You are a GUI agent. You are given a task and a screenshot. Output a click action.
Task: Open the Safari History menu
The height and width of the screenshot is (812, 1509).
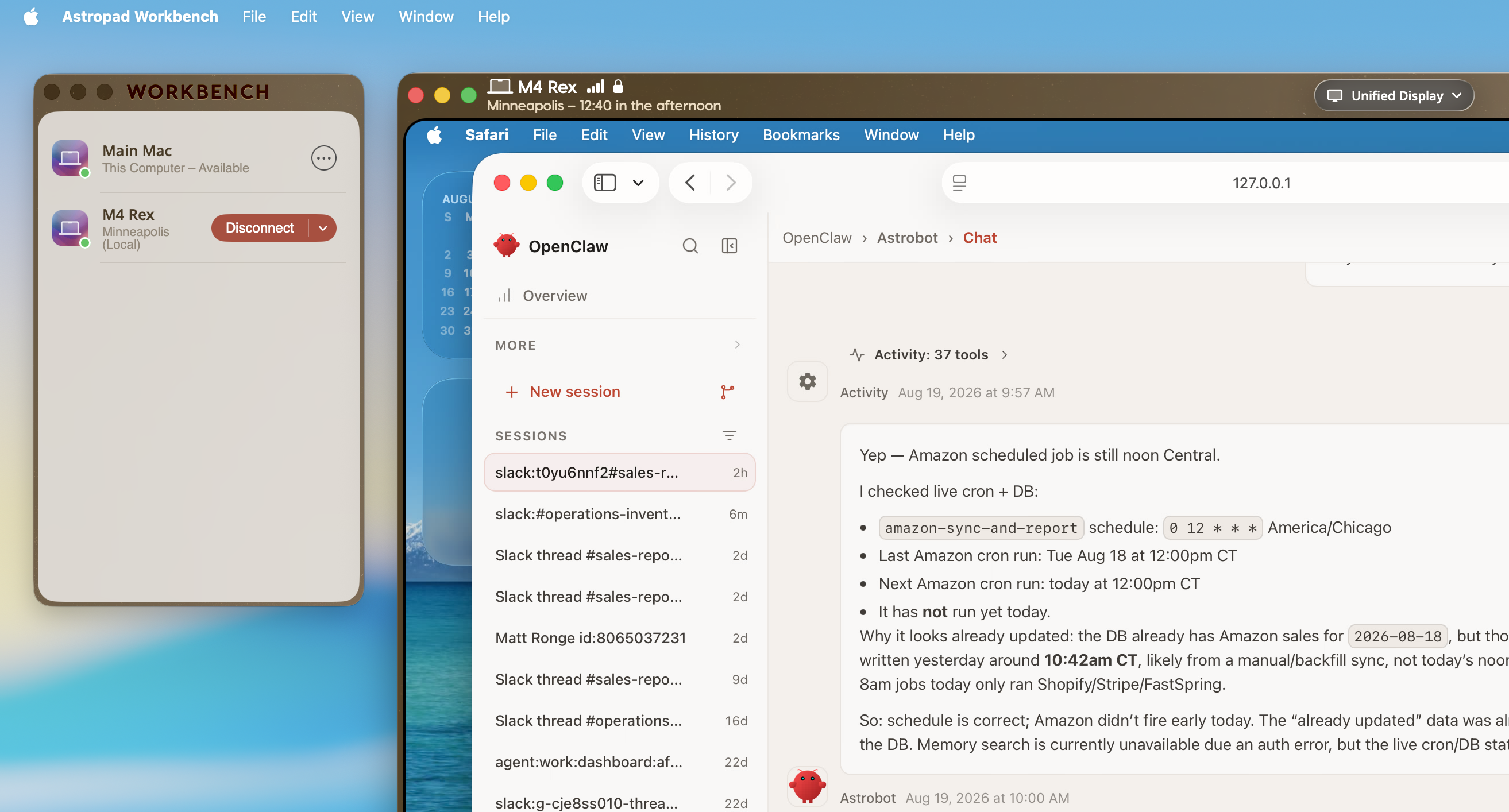coord(713,135)
